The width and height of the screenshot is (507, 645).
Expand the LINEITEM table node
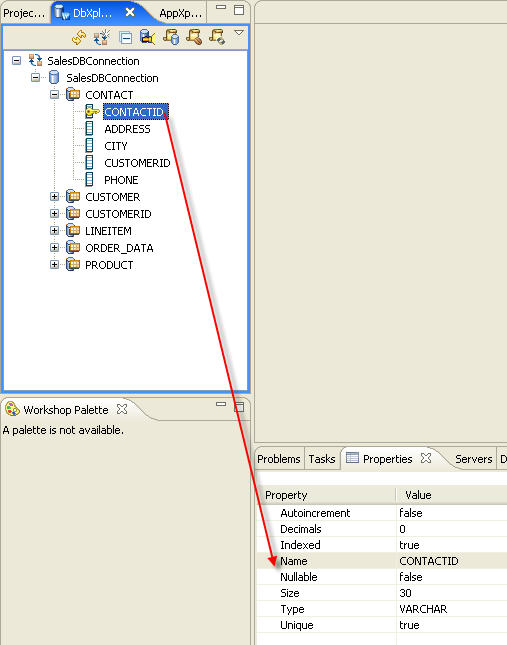coord(54,230)
